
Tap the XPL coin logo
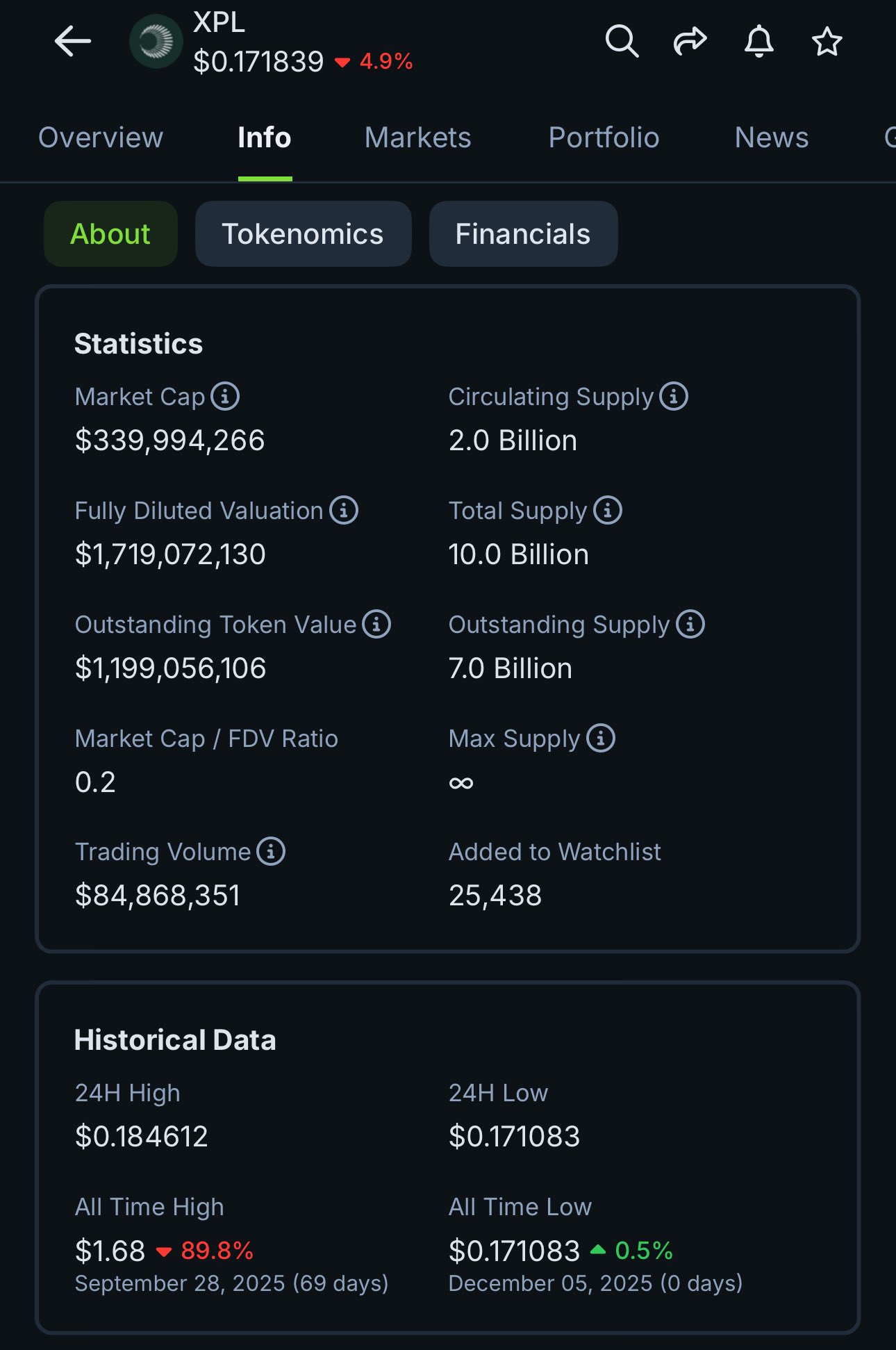click(x=156, y=42)
